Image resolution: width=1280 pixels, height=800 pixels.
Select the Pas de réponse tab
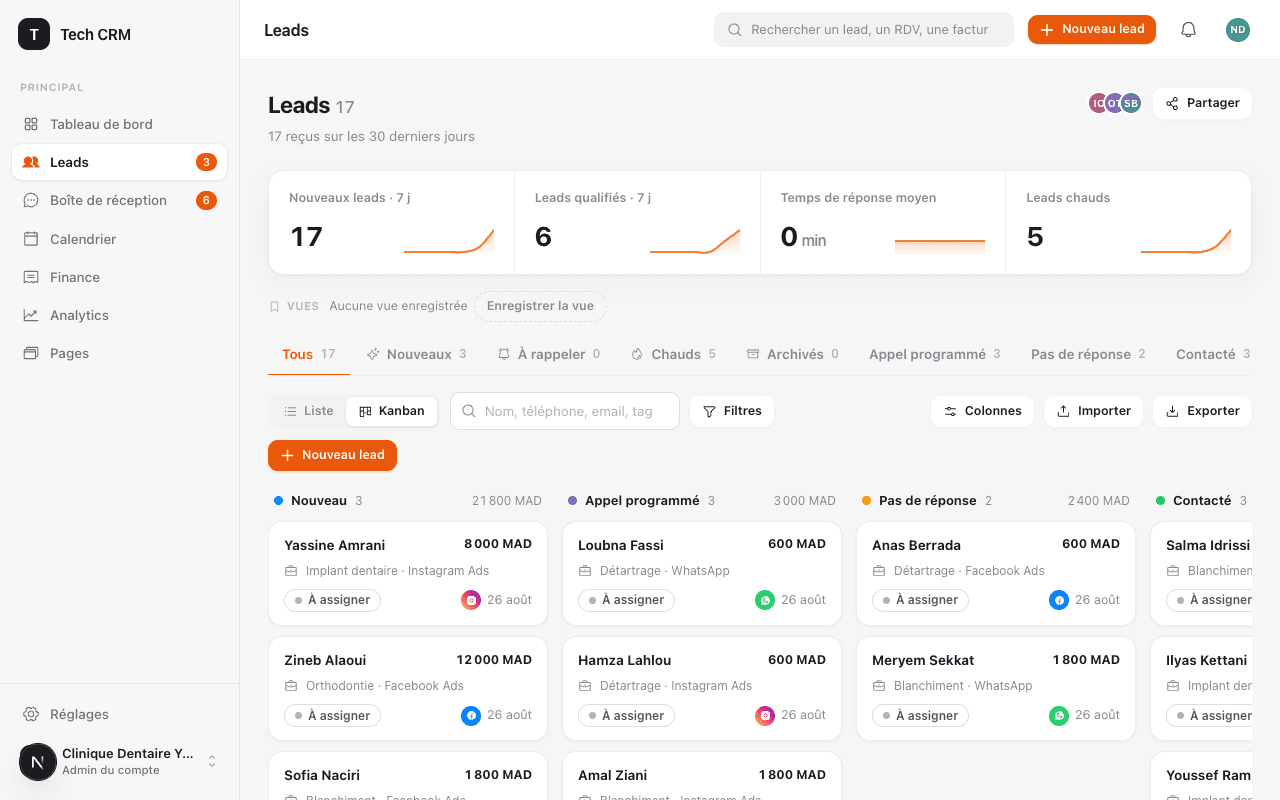point(1088,354)
